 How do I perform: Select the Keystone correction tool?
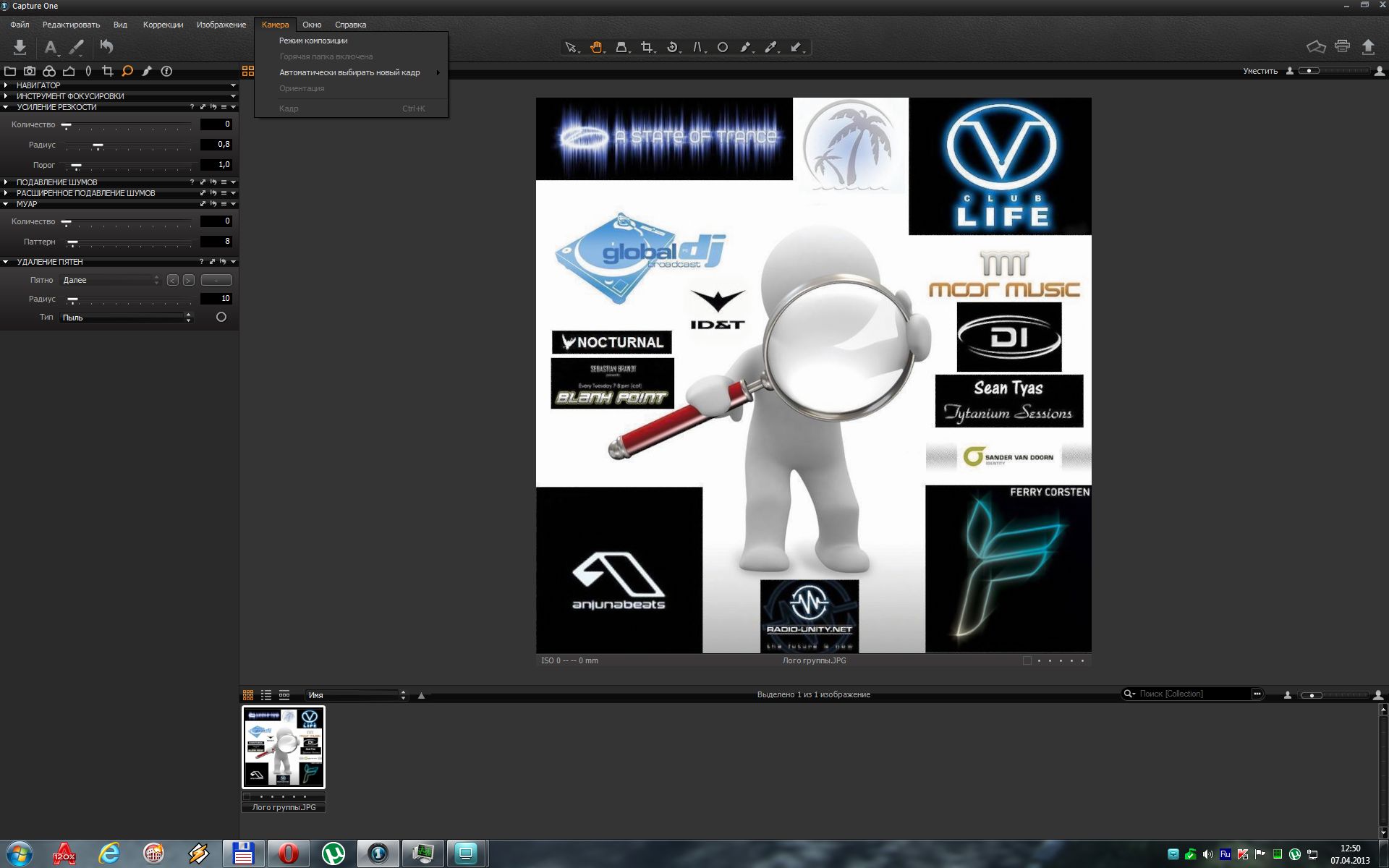coord(697,48)
